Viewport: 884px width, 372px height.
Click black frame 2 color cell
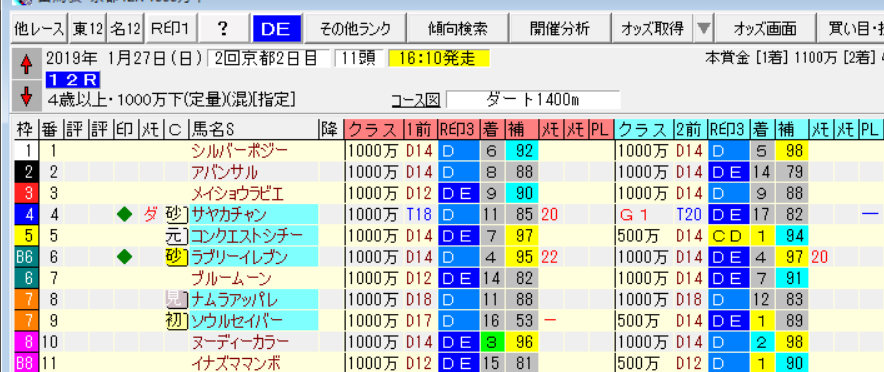click(25, 172)
